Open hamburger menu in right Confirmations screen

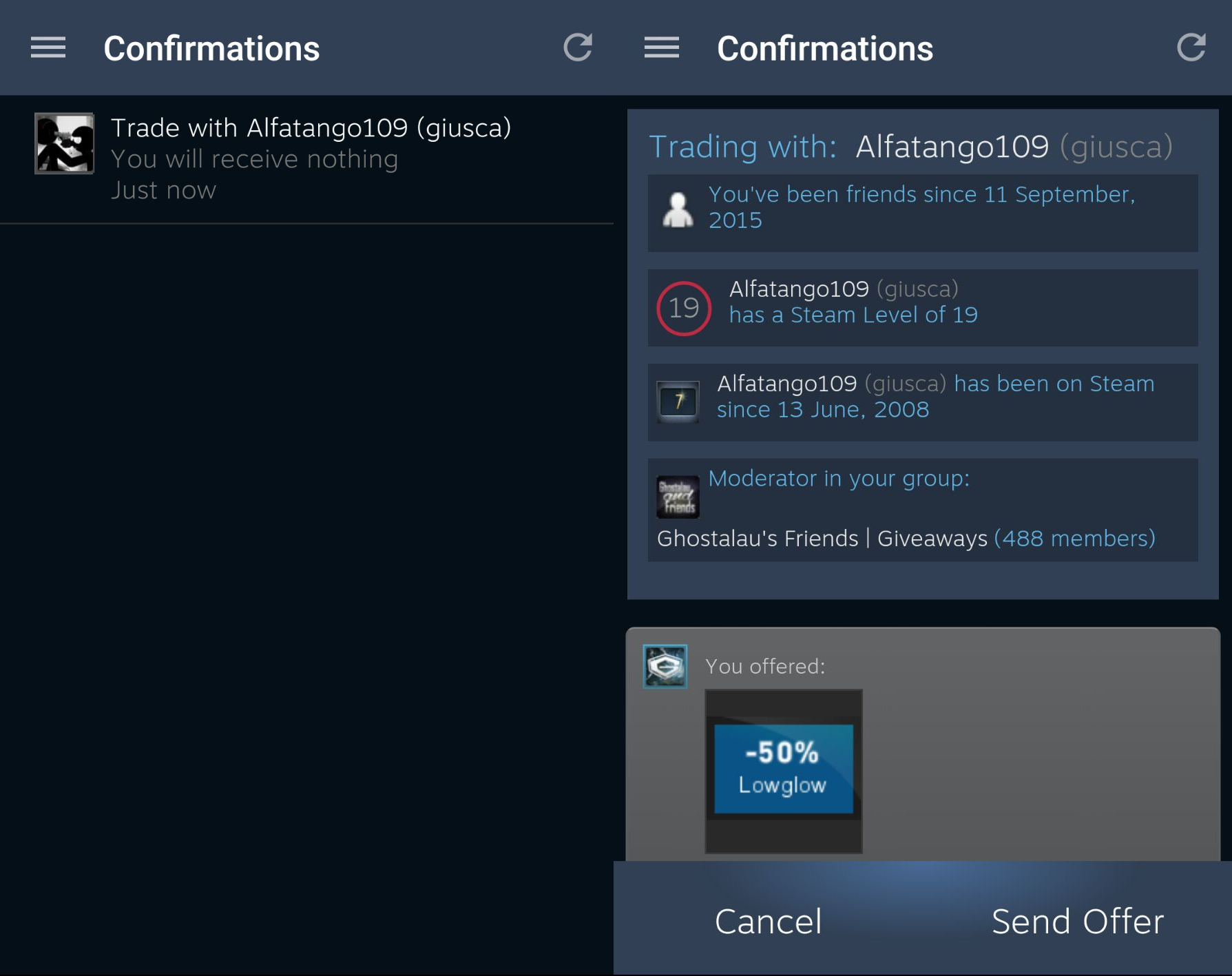[x=662, y=48]
